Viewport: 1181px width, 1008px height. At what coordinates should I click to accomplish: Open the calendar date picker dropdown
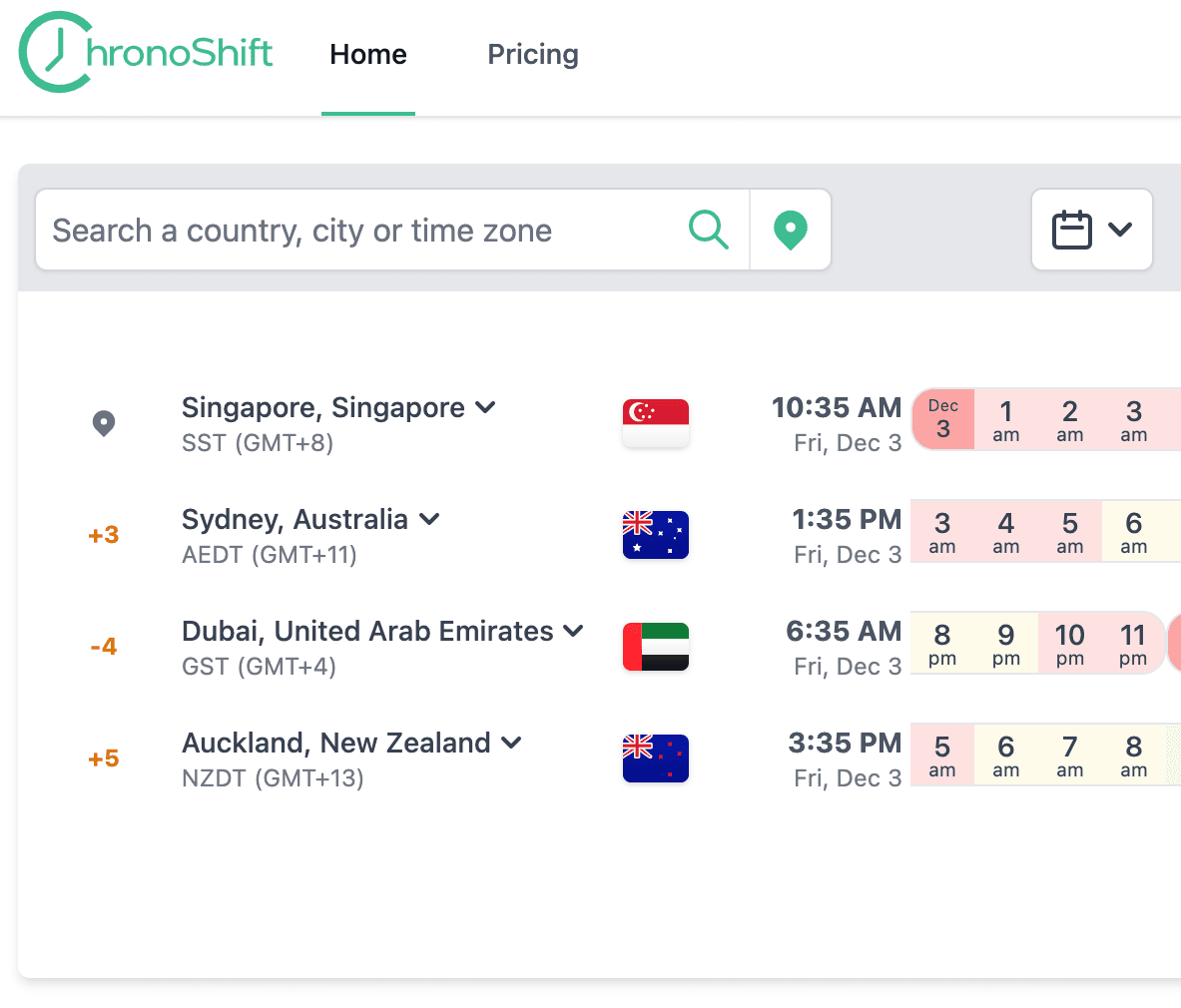[1091, 230]
